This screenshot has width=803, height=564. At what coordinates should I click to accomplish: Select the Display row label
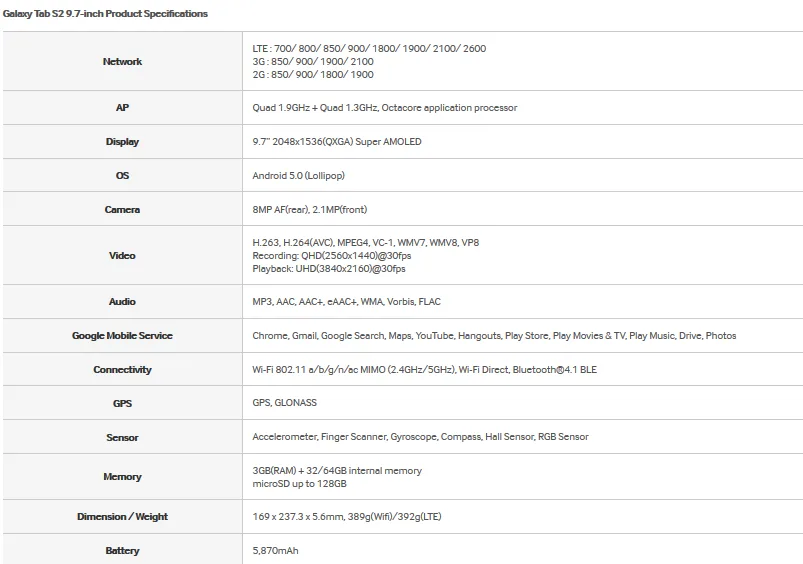click(122, 141)
